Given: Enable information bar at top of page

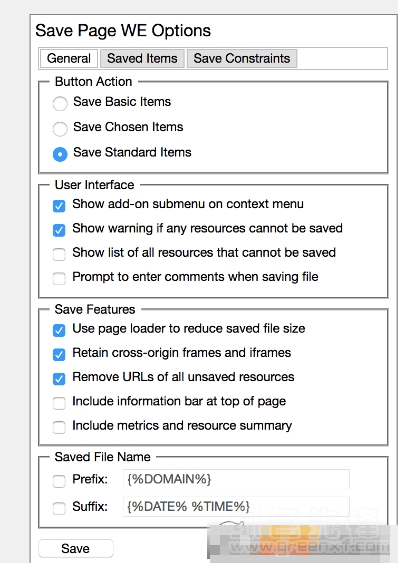Looking at the screenshot, I should coord(59,403).
